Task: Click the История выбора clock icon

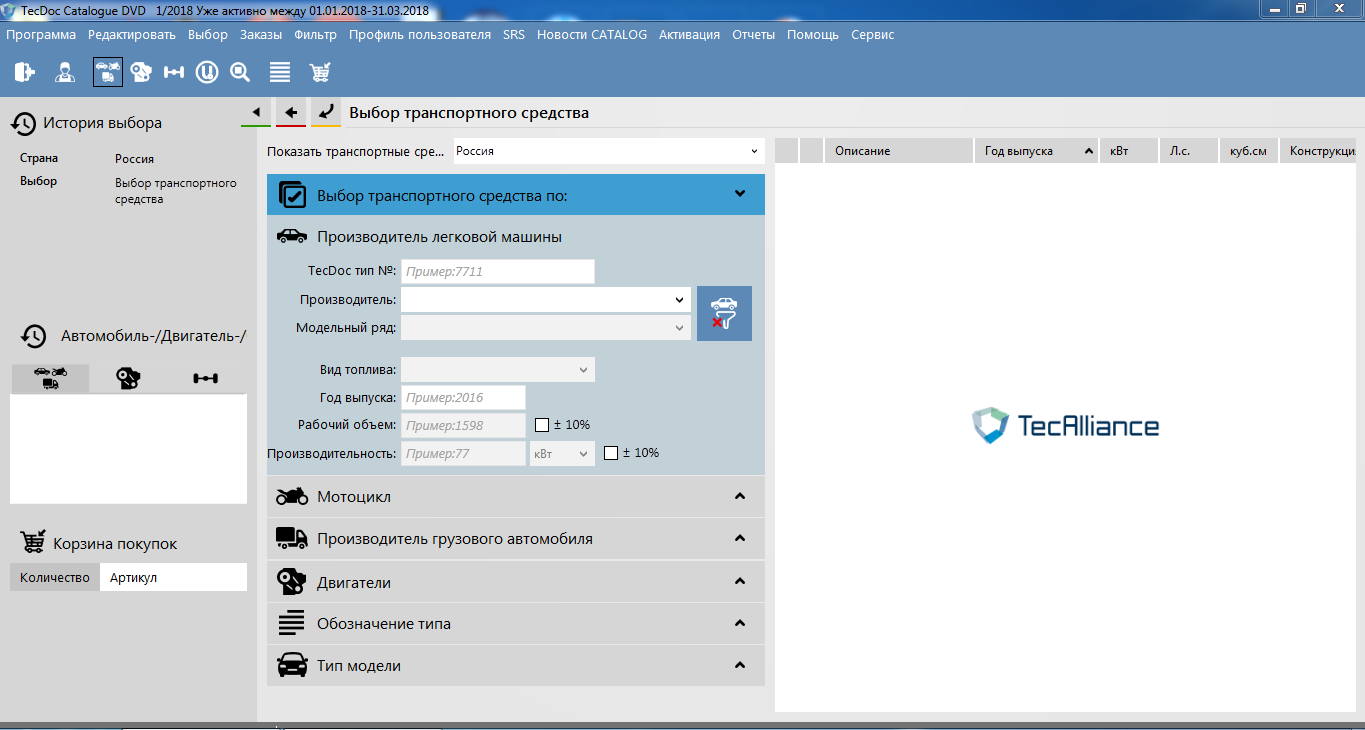Action: (x=23, y=123)
